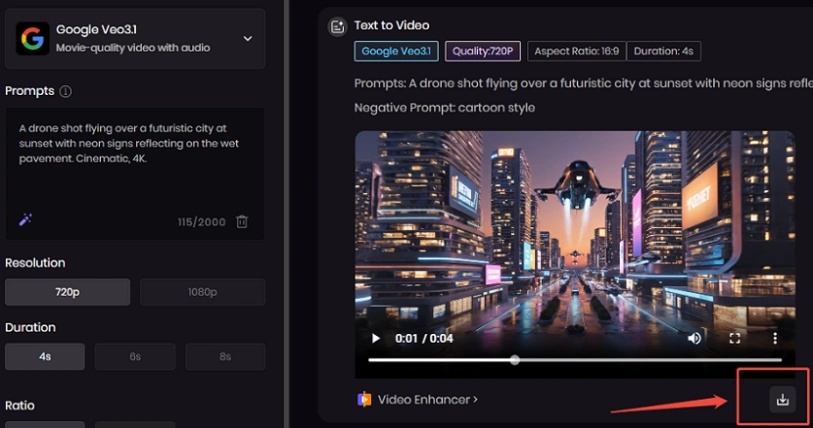Viewport: 813px width, 428px height.
Task: Choose 8s duration
Action: pos(225,356)
